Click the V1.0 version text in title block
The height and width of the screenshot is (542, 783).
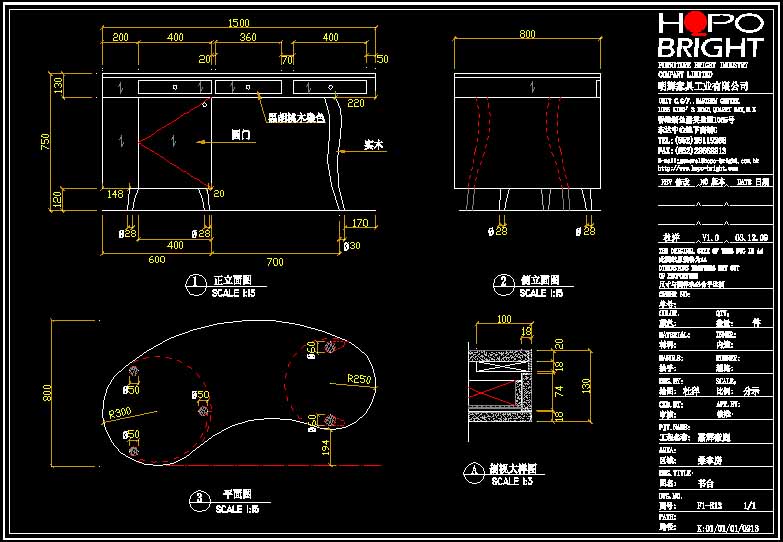(x=710, y=238)
